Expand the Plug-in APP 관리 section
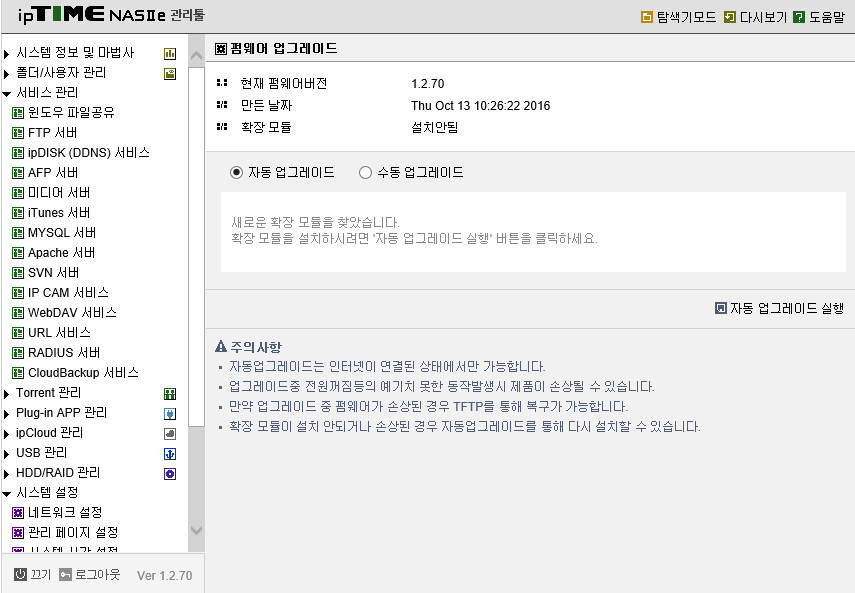The width and height of the screenshot is (855, 593). (7, 414)
